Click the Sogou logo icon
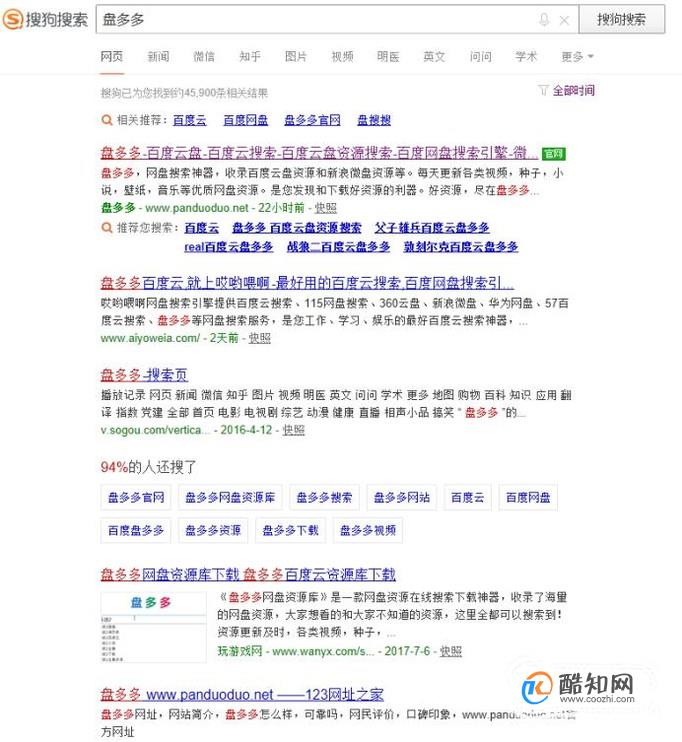The image size is (682, 742). pos(13,19)
